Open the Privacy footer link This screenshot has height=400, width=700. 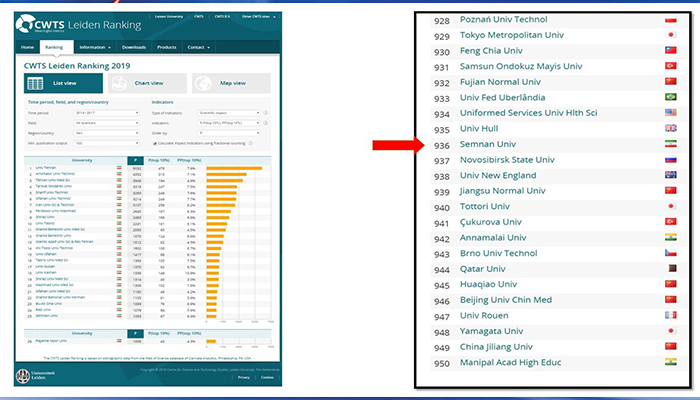click(x=244, y=377)
